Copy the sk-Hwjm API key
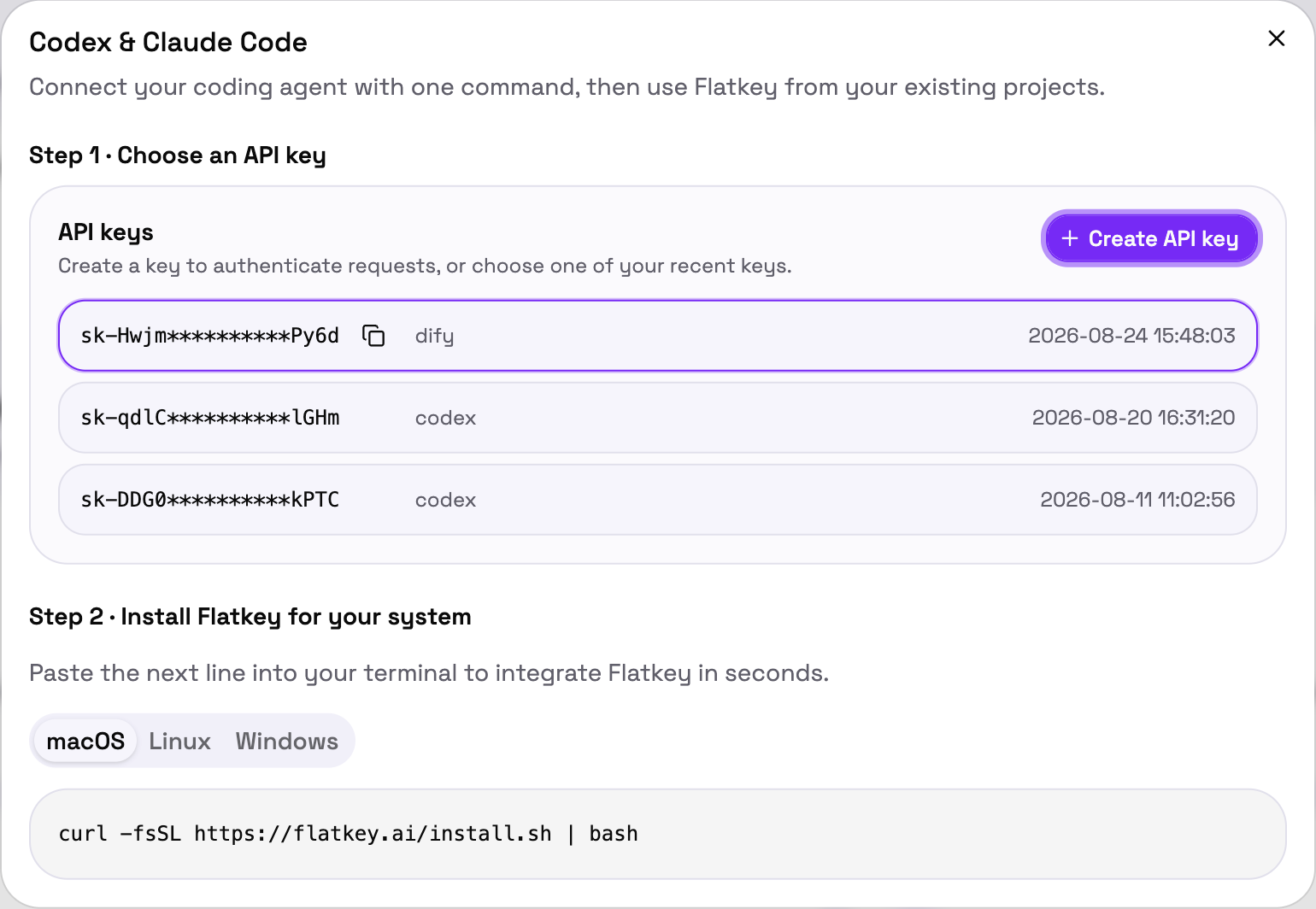The width and height of the screenshot is (1316, 909). point(373,336)
